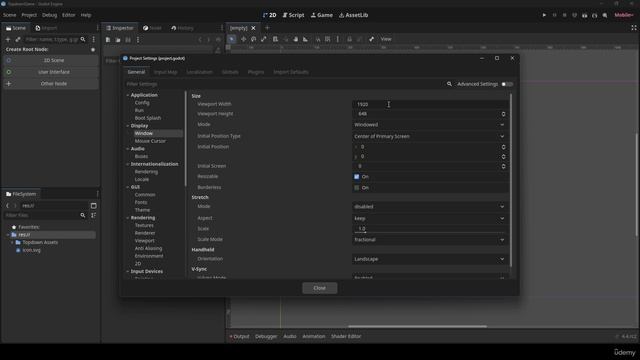Image resolution: width=640 pixels, height=360 pixels.
Task: Switch to the History dock tab
Action: [182, 28]
